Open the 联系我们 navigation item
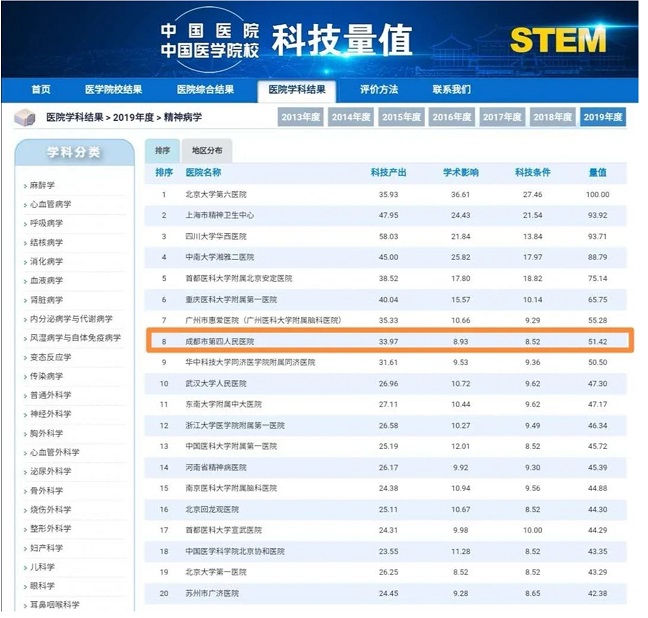 click(451, 89)
